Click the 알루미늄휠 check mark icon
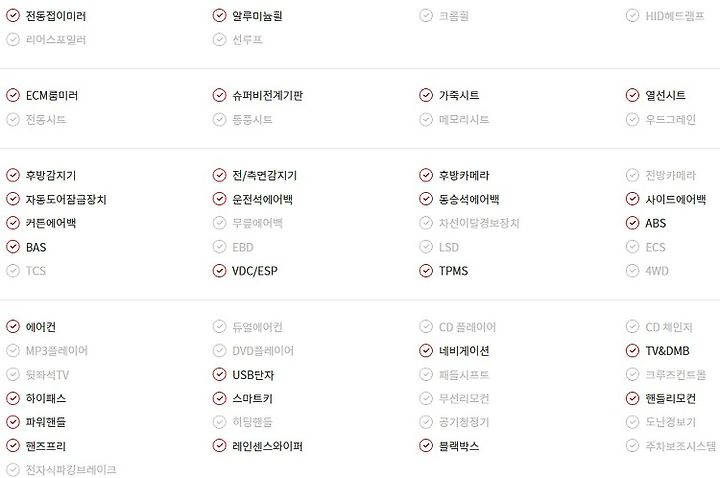Image resolution: width=720 pixels, height=478 pixels. tap(219, 16)
